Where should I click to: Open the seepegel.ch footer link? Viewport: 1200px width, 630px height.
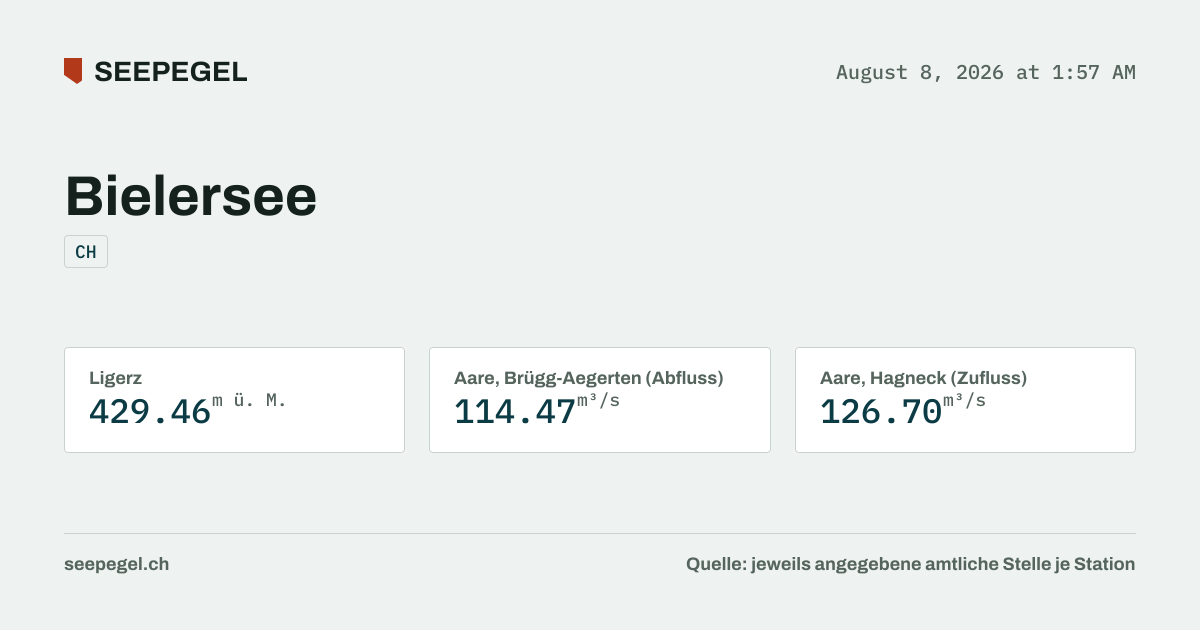click(116, 564)
